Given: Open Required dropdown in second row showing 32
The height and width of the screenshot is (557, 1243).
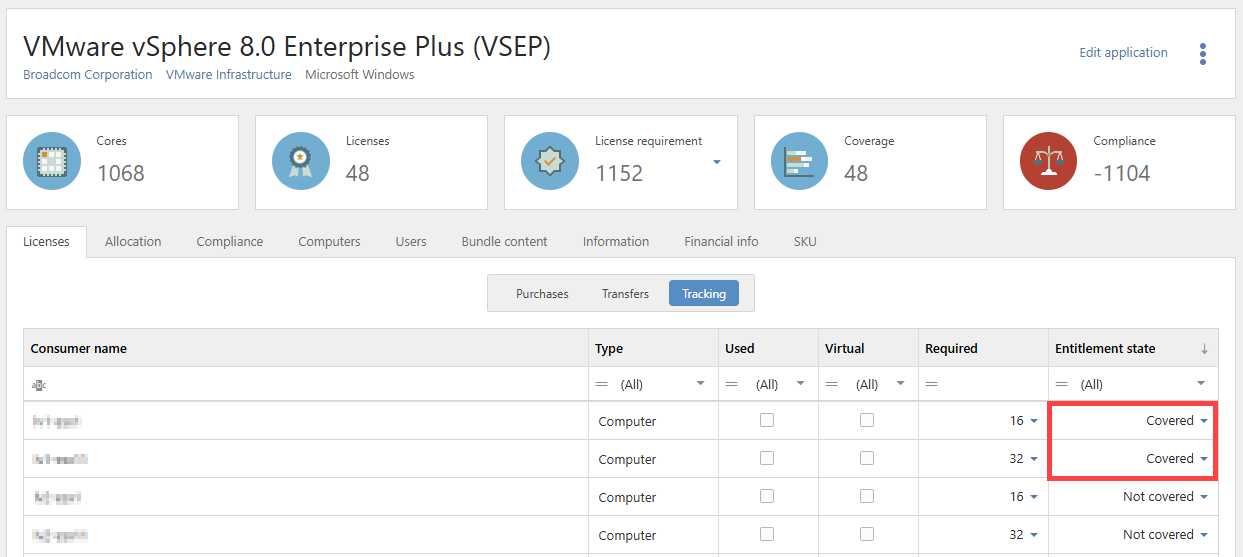Looking at the screenshot, I should pyautogui.click(x=1034, y=459).
